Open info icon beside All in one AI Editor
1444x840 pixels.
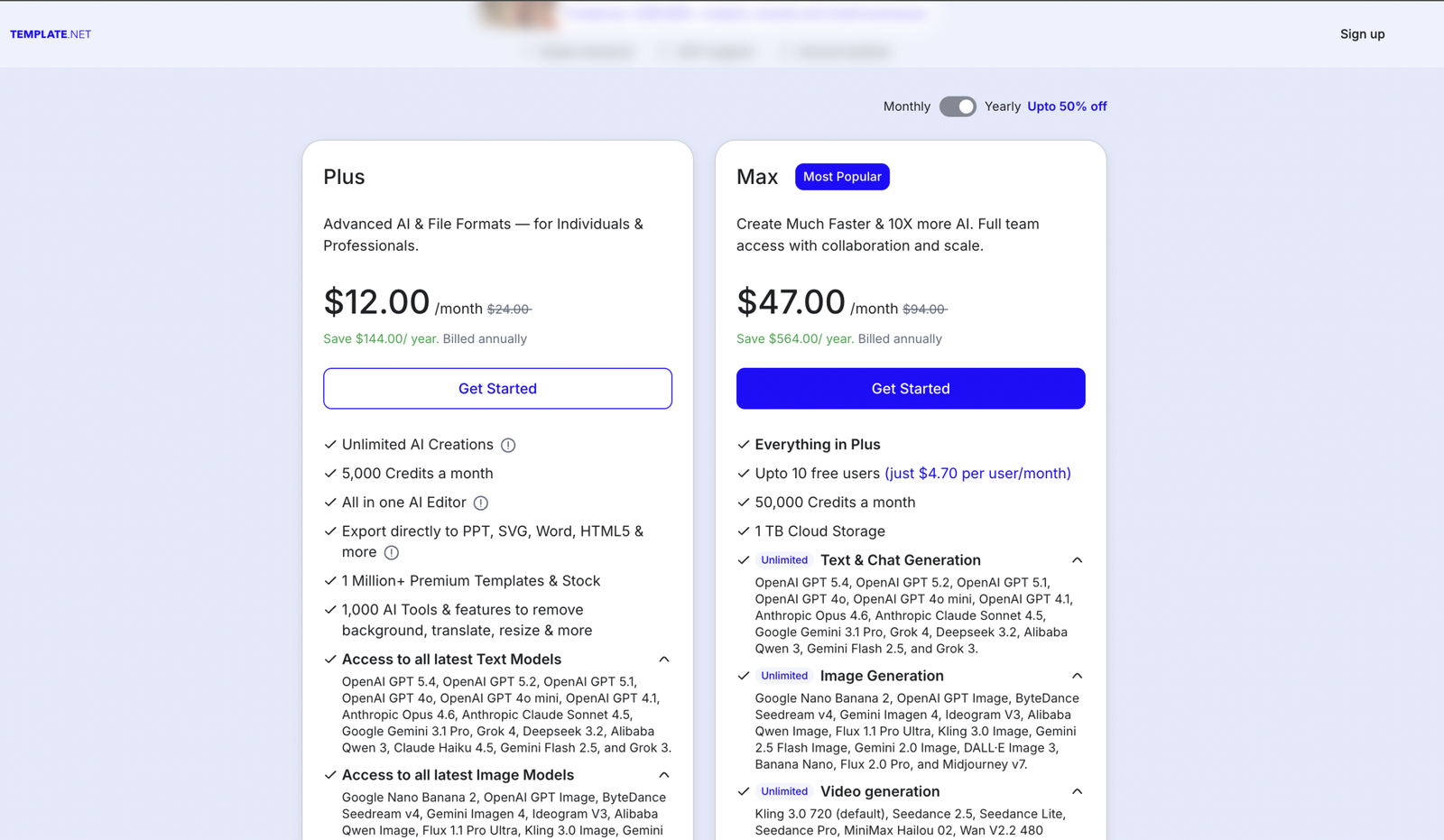tap(481, 503)
